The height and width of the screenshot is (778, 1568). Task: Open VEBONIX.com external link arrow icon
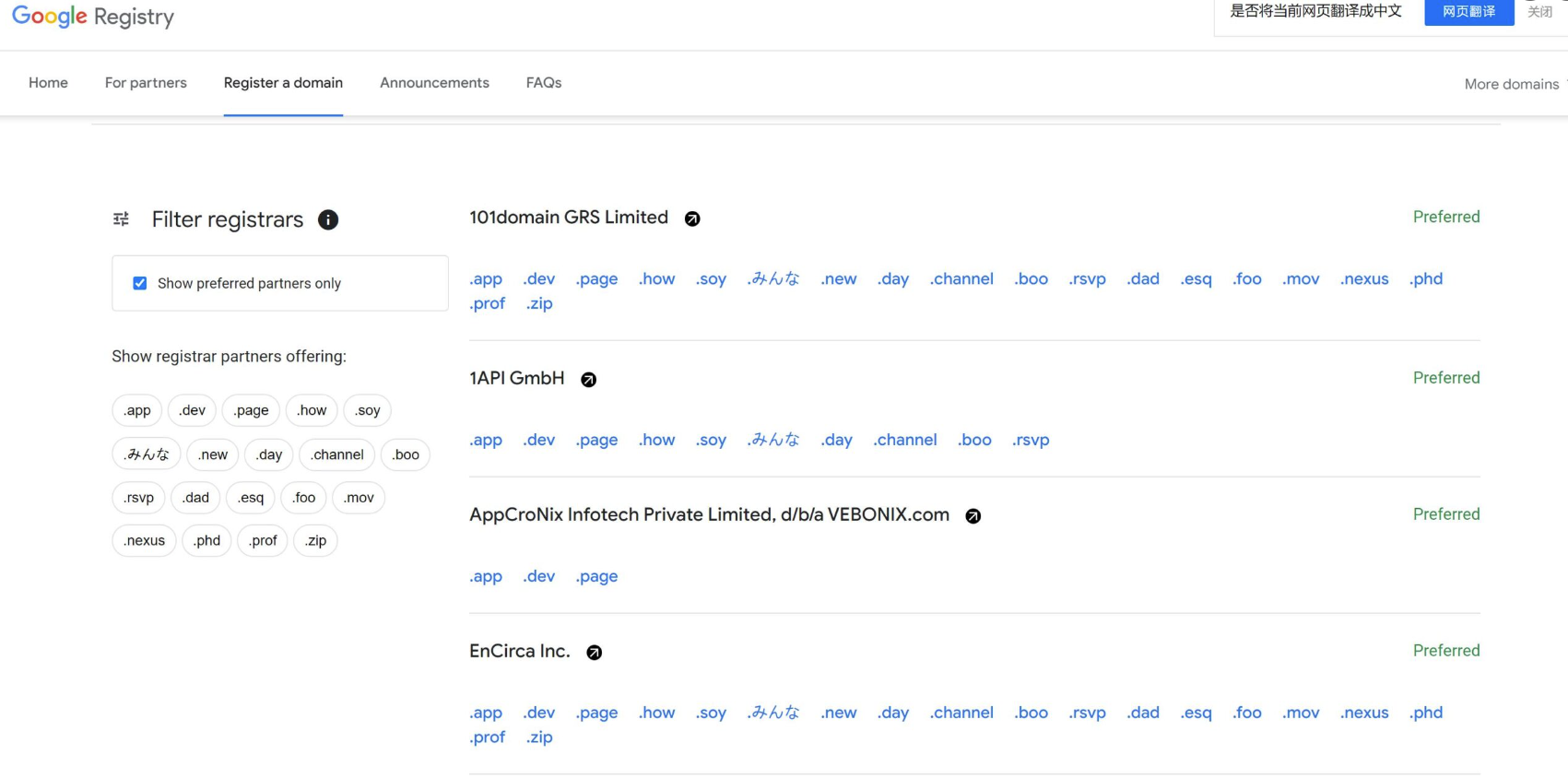pyautogui.click(x=973, y=516)
